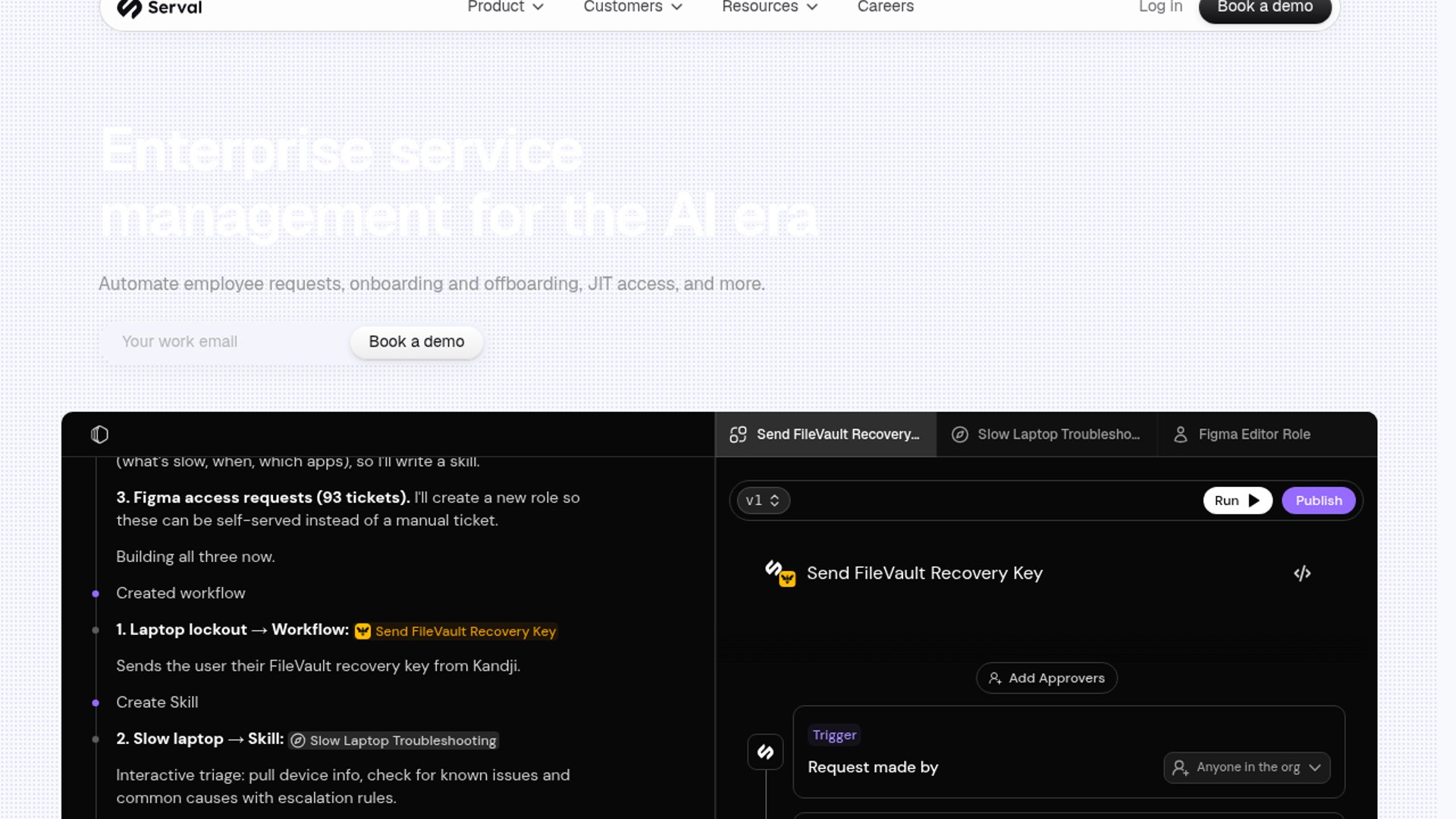This screenshot has height=819, width=1456.
Task: Click the Building all three now text
Action: 196,557
